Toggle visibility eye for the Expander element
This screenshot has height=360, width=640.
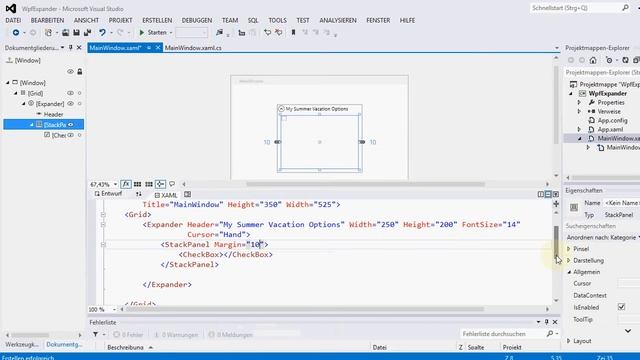click(x=70, y=104)
